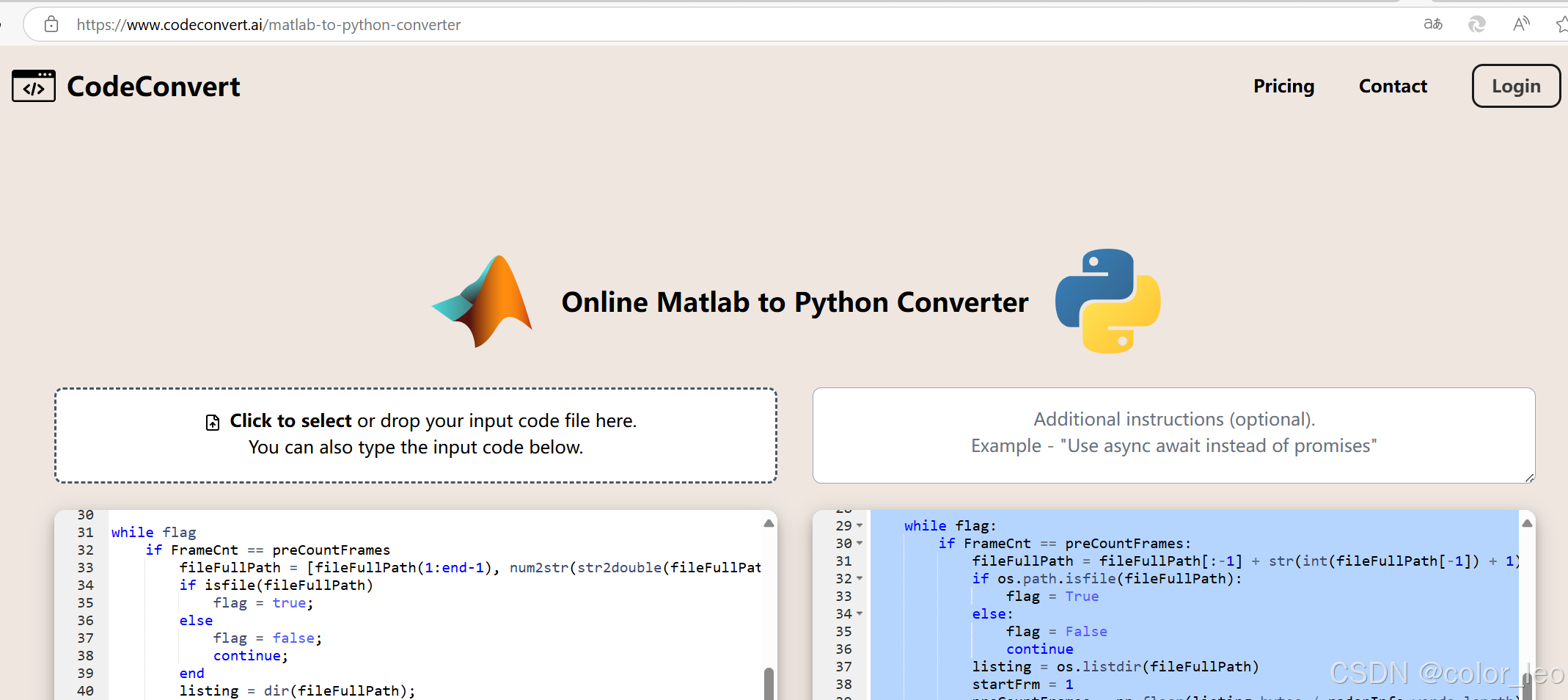Click the file upload icon in drop area
This screenshot has height=700, width=1568.
(213, 421)
